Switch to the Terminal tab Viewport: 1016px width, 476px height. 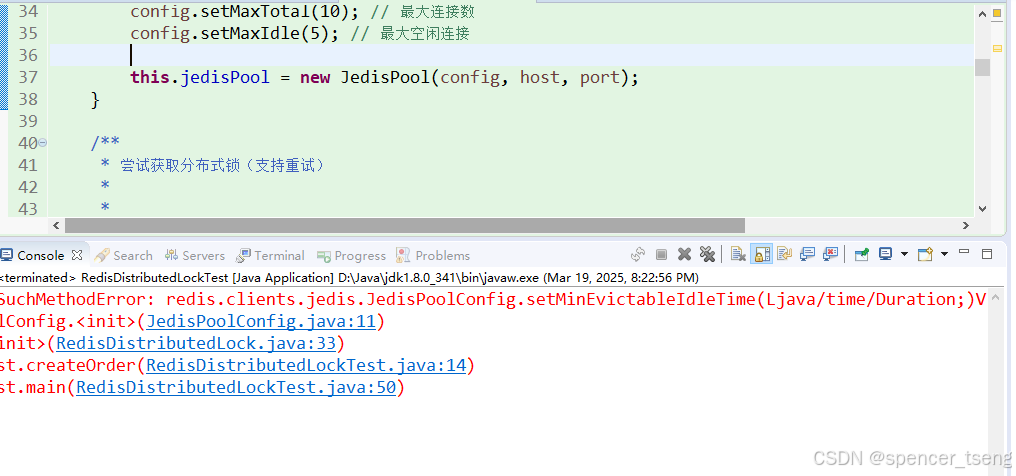coord(270,255)
